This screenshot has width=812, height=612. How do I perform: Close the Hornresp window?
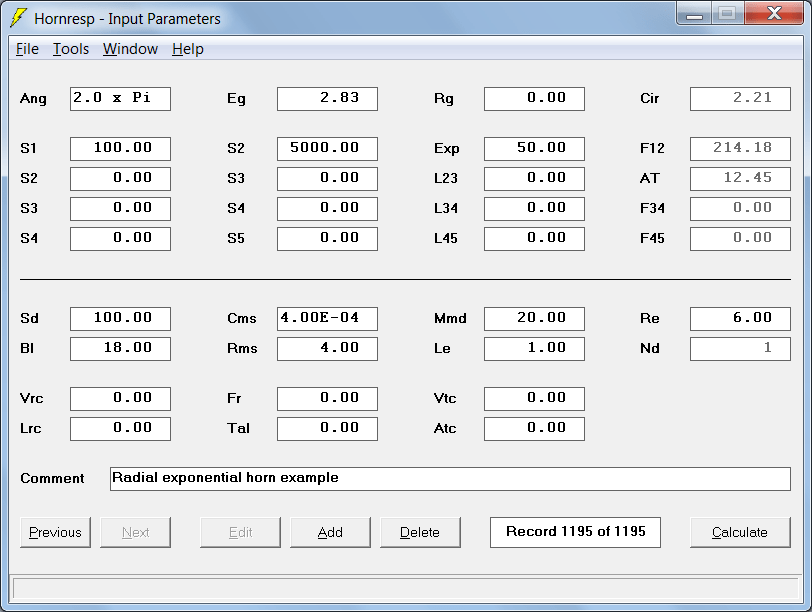774,13
